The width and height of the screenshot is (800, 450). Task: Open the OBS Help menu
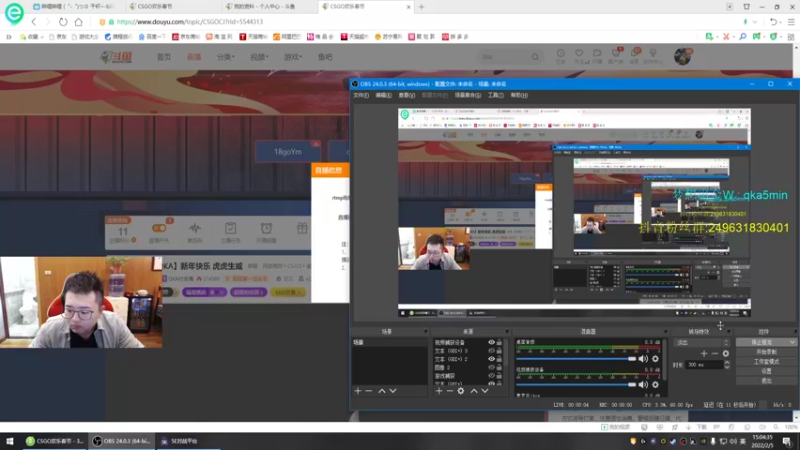click(x=519, y=95)
